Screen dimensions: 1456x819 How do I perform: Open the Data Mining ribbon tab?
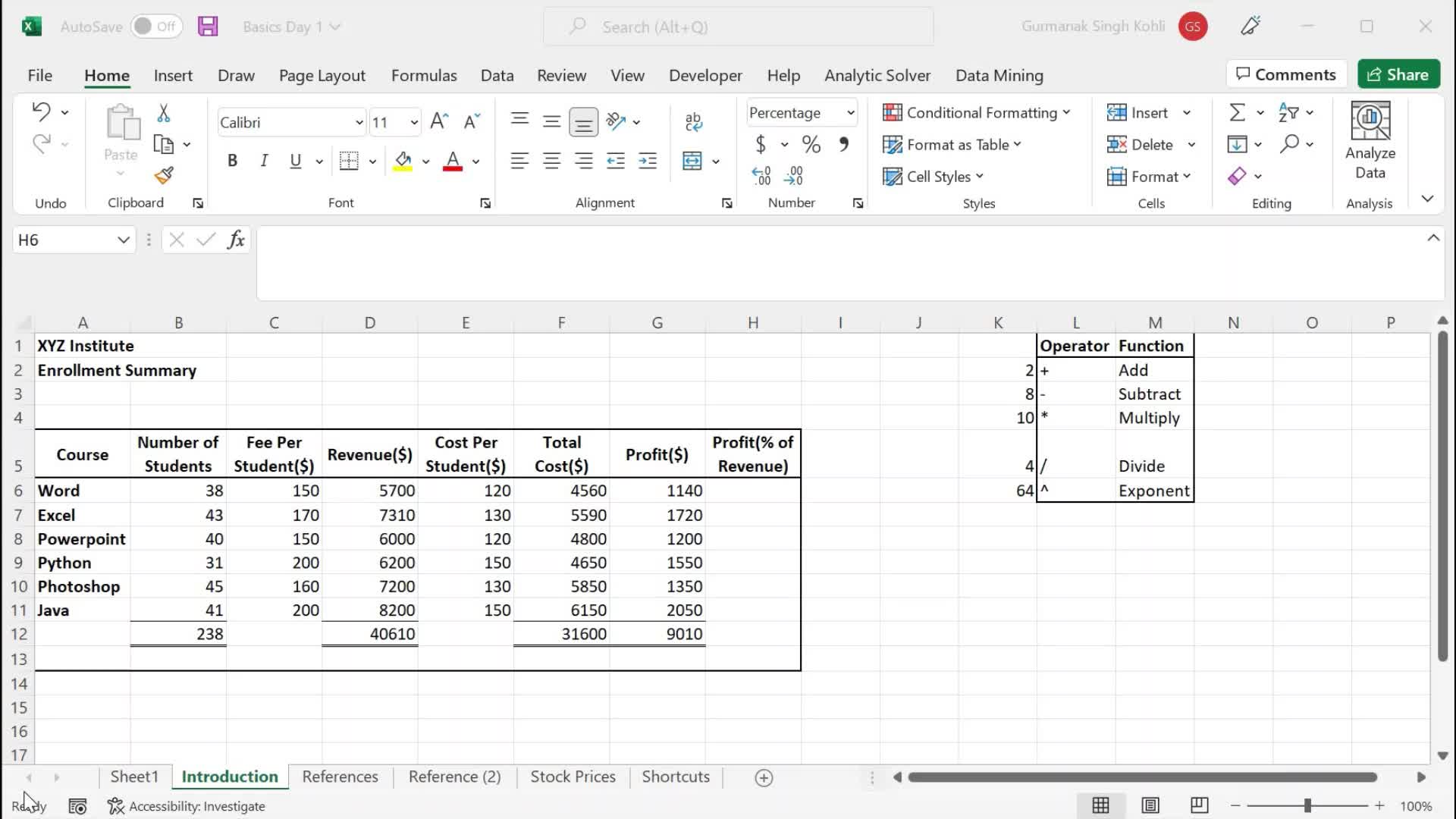pos(999,76)
